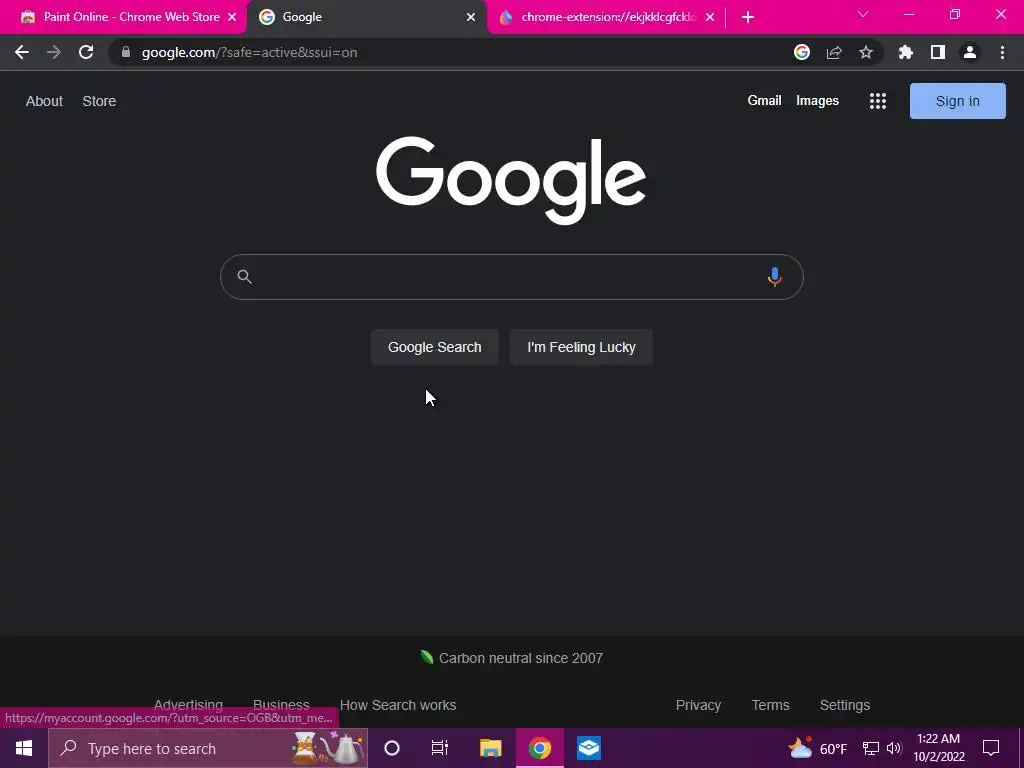Open the Chrome profile avatar menu
This screenshot has width=1024, height=768.
(970, 52)
